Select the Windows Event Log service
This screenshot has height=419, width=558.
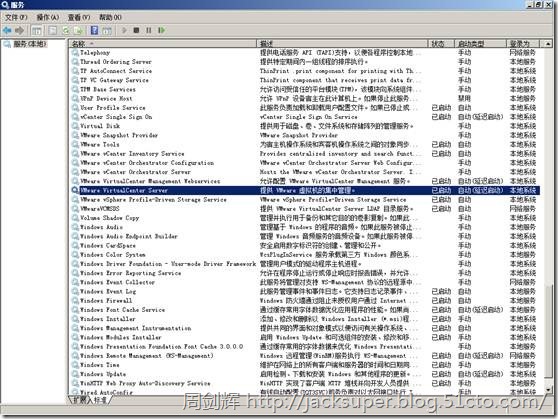108,291
